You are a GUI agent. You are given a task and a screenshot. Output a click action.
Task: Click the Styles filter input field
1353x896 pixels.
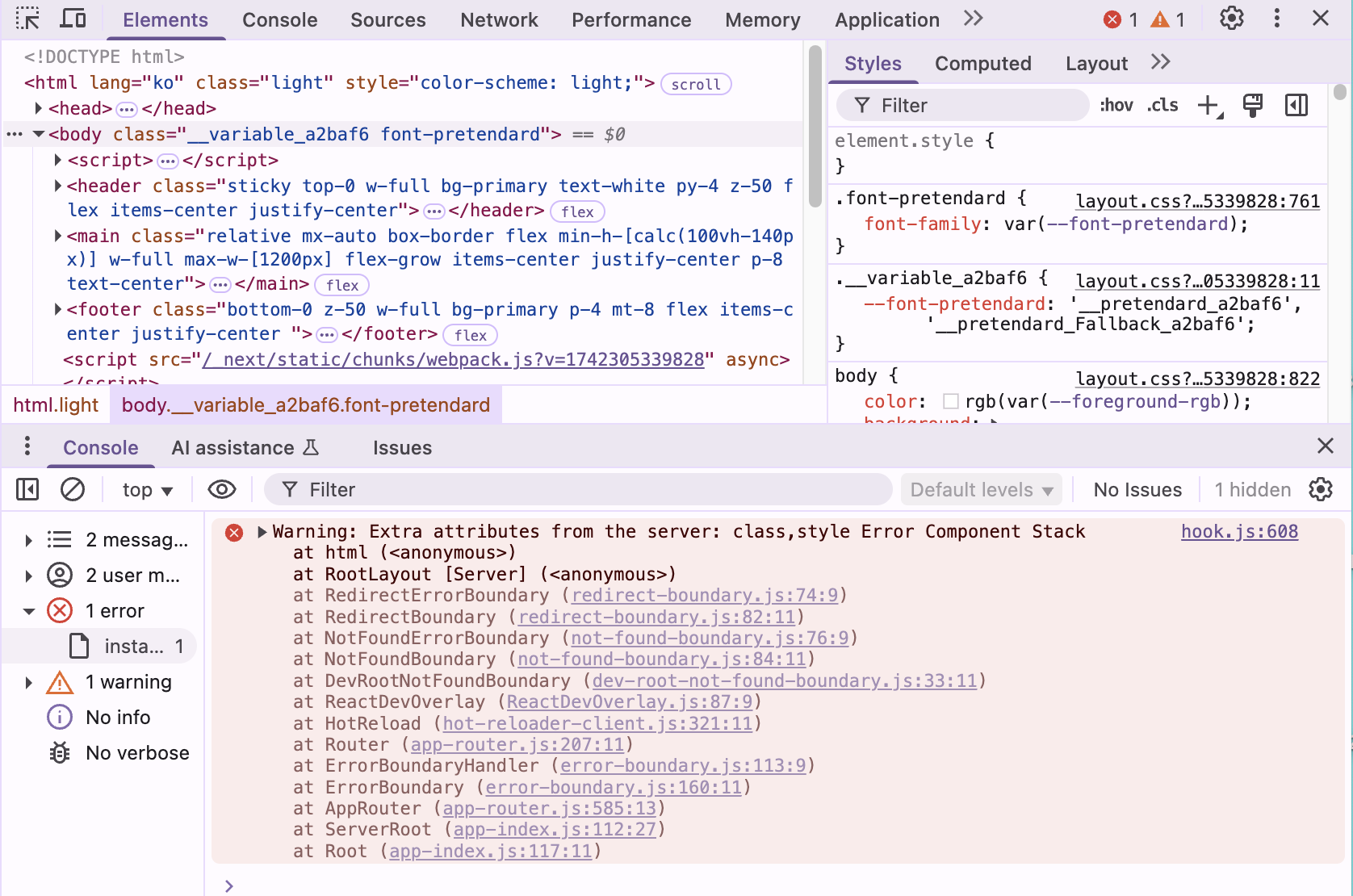[x=963, y=106]
